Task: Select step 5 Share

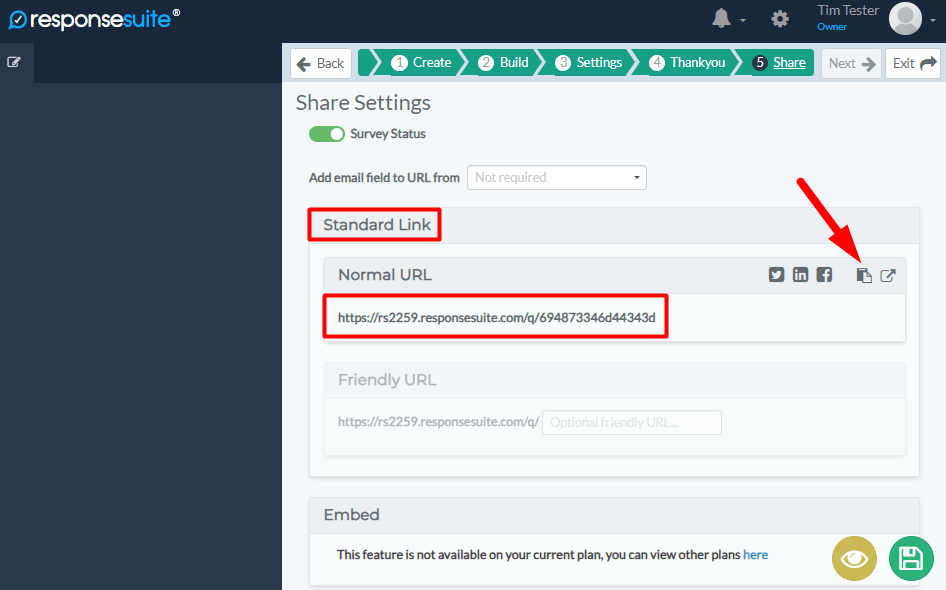Action: [x=779, y=63]
